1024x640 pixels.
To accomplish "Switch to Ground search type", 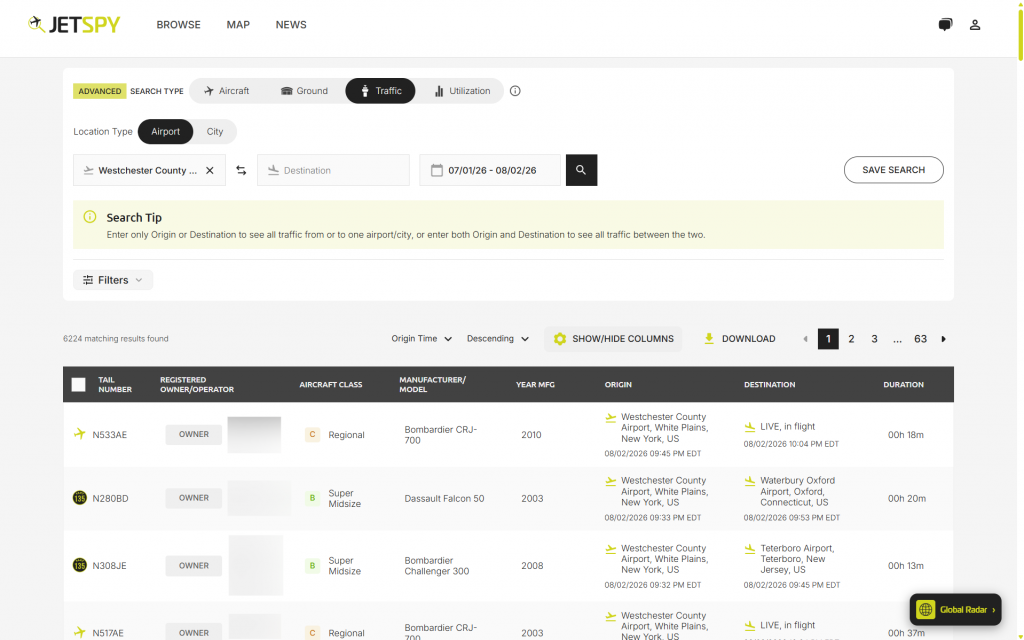I will pos(304,91).
